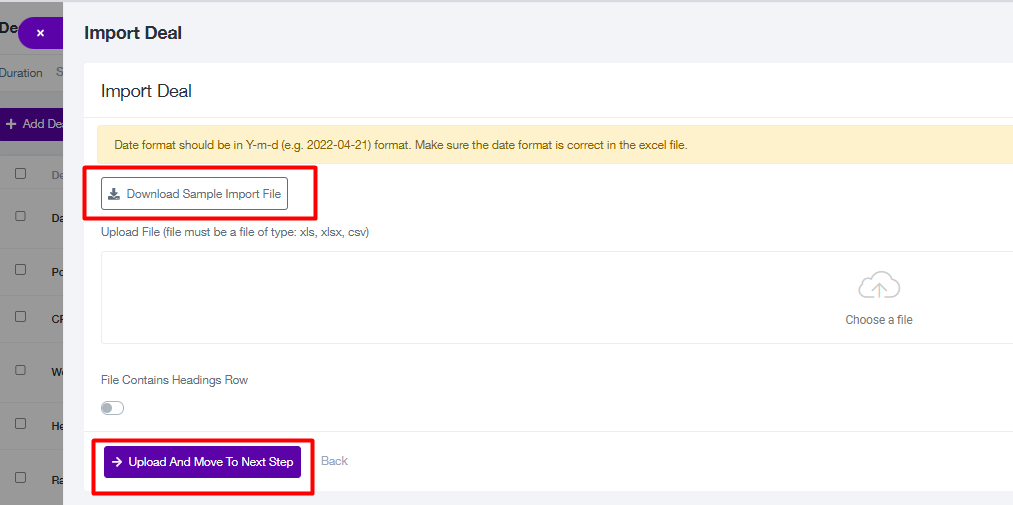Check the checkbox in the 'Po' row
1013x505 pixels.
coord(21,269)
